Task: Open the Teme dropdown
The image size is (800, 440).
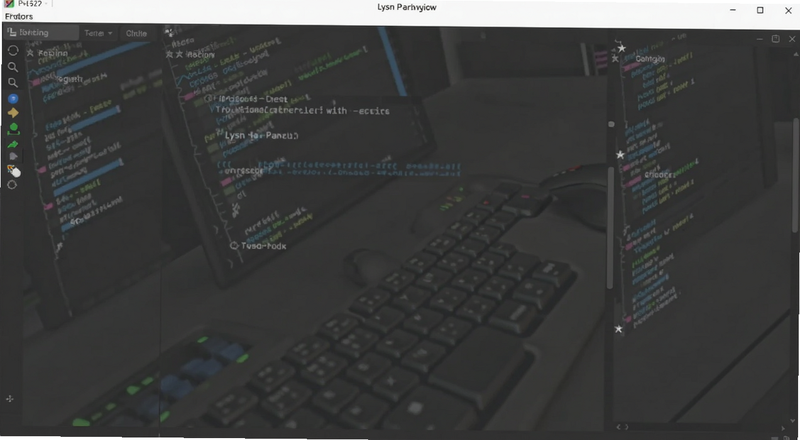Action: click(98, 33)
